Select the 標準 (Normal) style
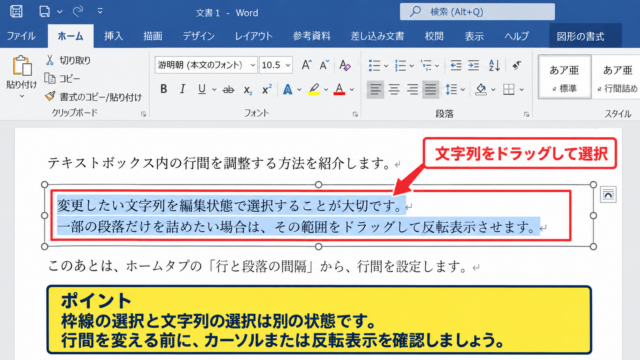The width and height of the screenshot is (640, 360). click(x=564, y=77)
